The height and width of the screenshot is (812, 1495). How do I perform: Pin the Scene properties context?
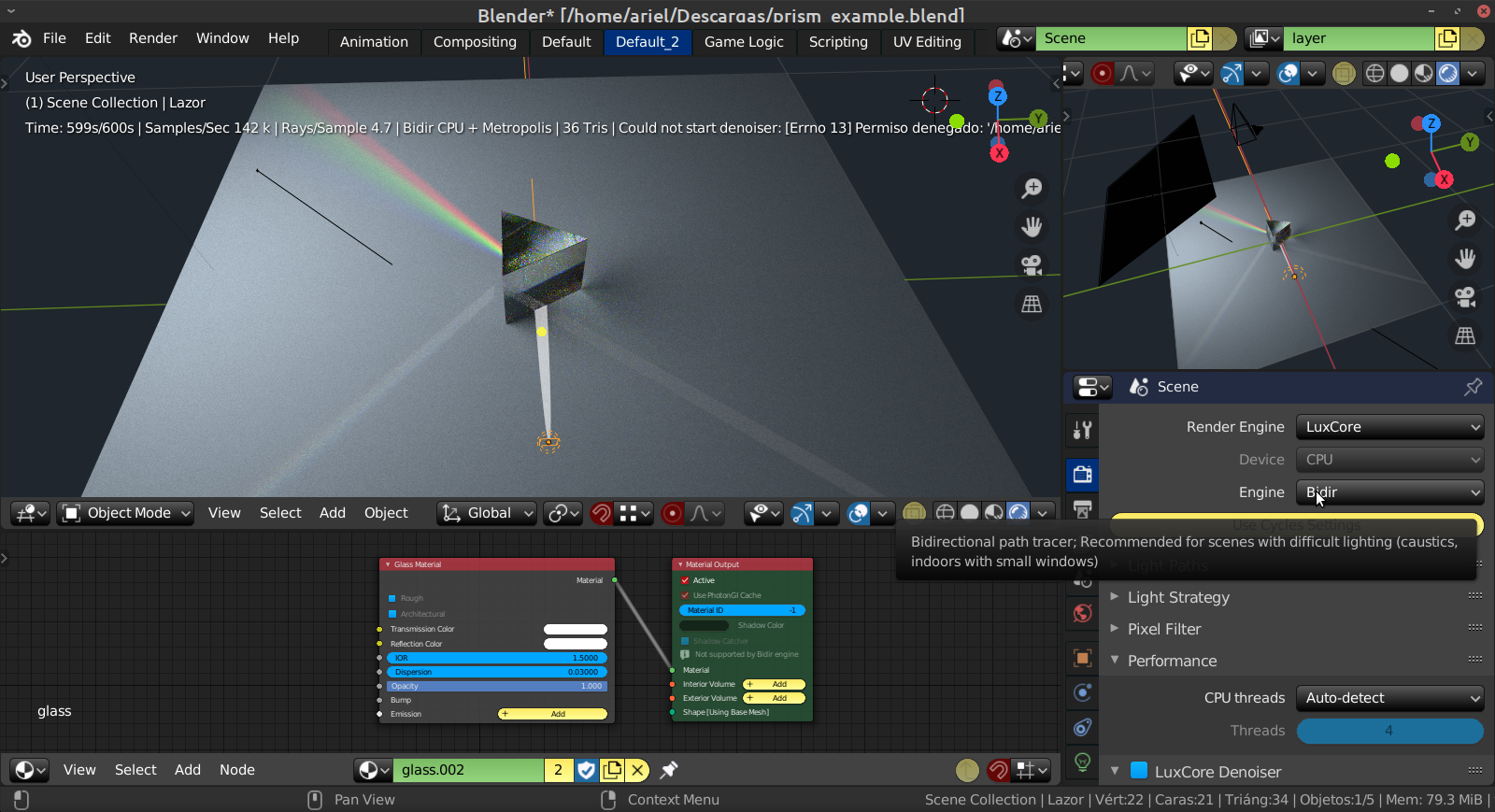tap(1474, 387)
